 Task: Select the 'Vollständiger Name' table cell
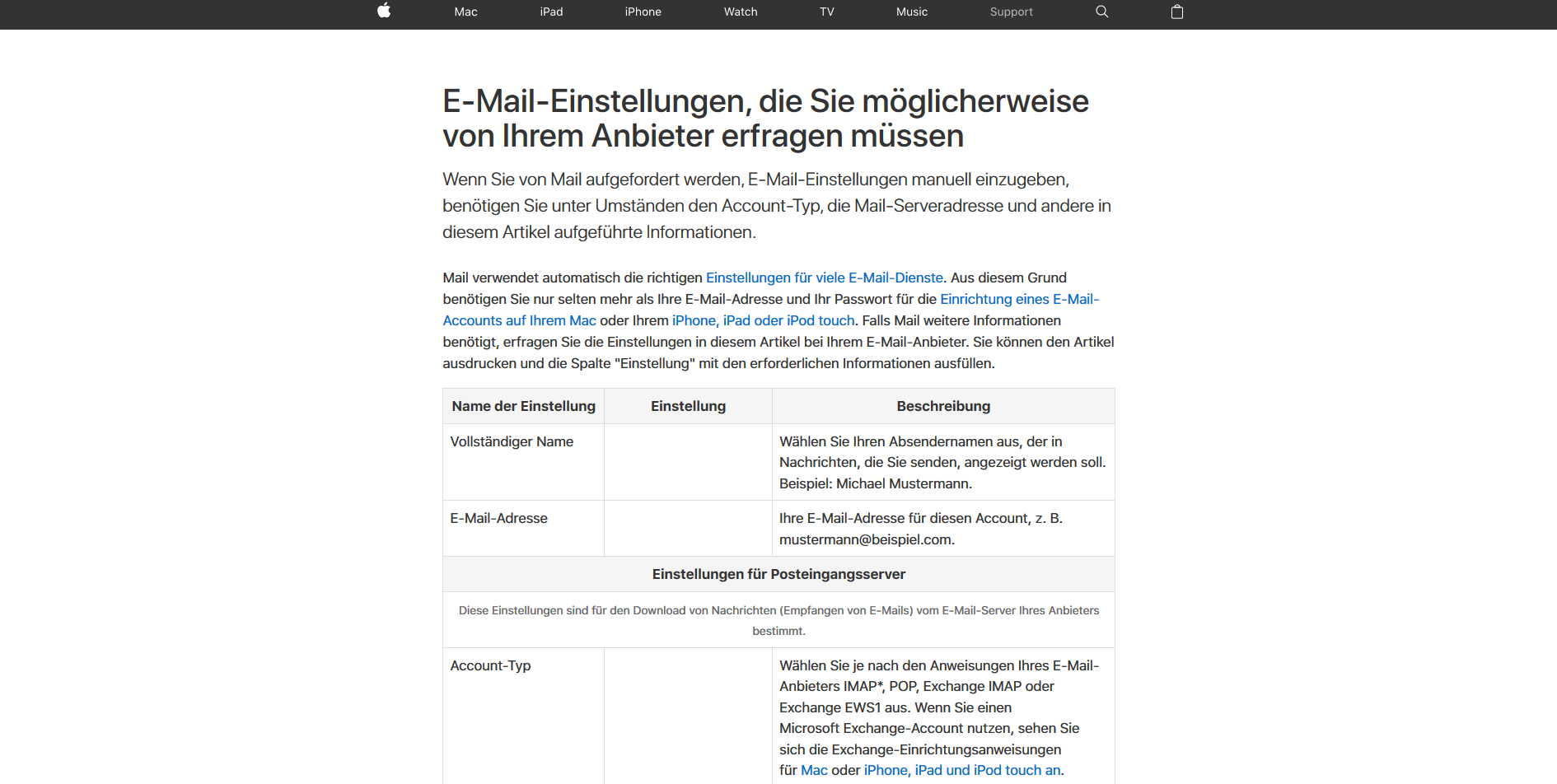pyautogui.click(x=523, y=462)
